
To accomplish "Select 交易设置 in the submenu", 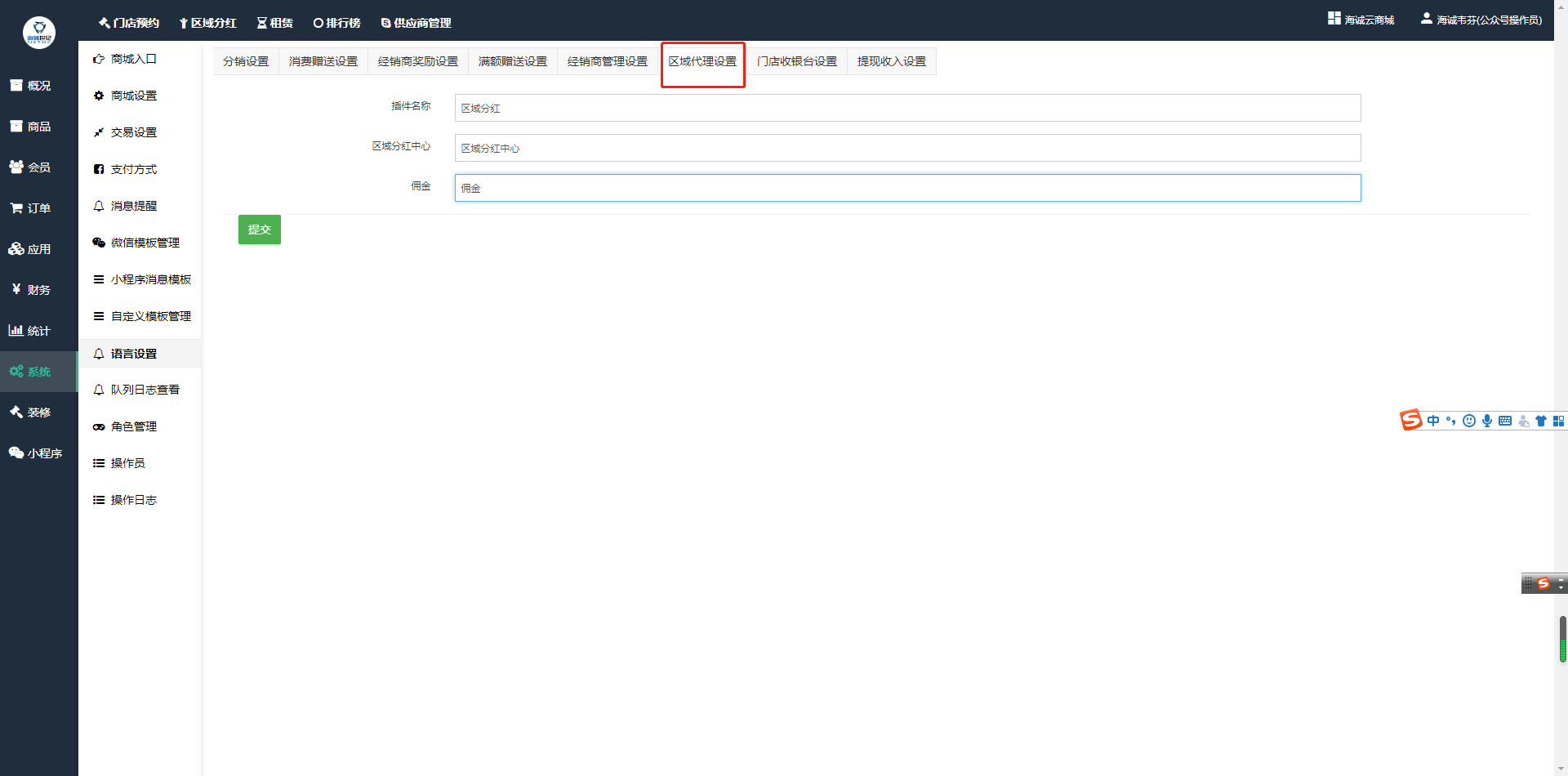I will (125, 132).
